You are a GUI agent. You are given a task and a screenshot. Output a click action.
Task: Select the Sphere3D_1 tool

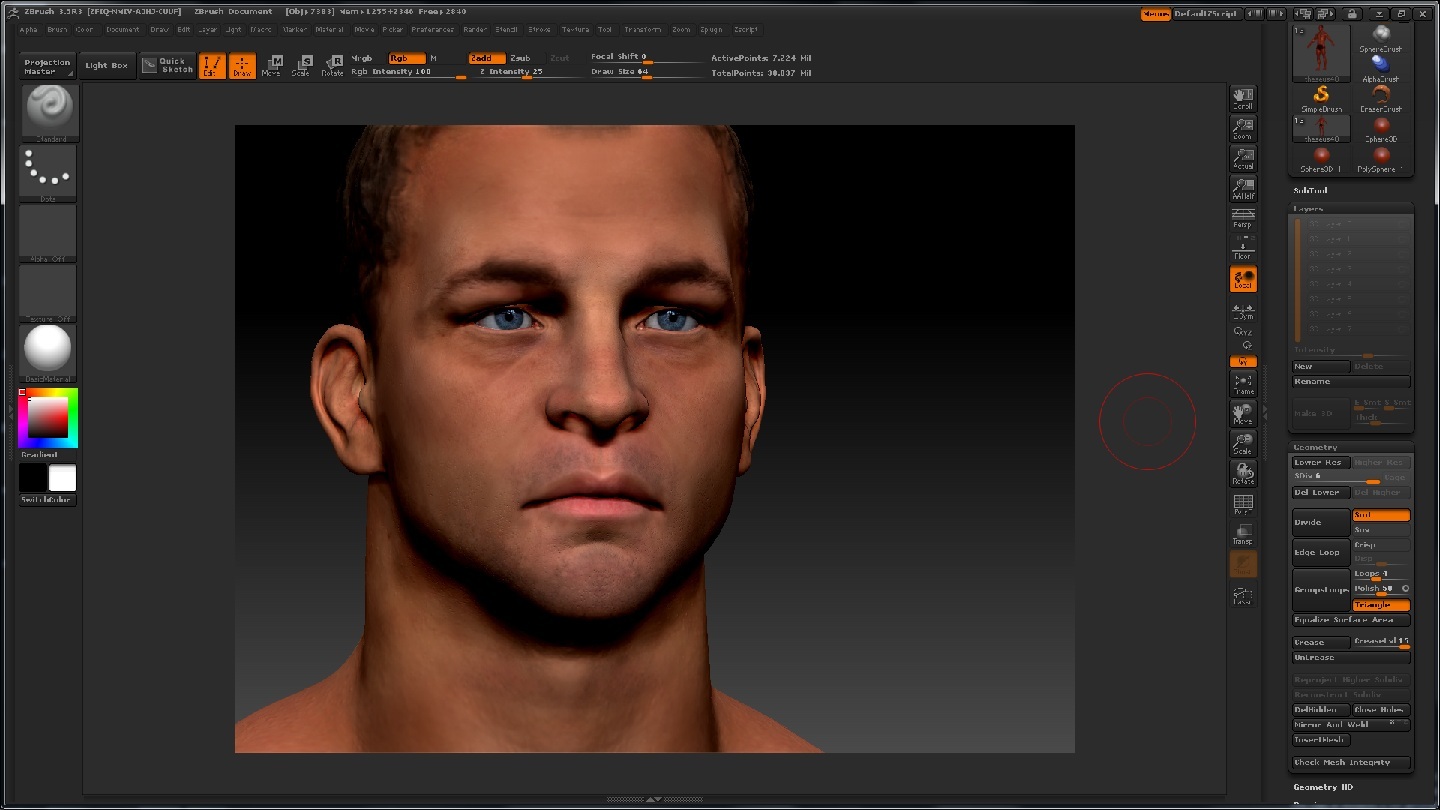pos(1321,159)
